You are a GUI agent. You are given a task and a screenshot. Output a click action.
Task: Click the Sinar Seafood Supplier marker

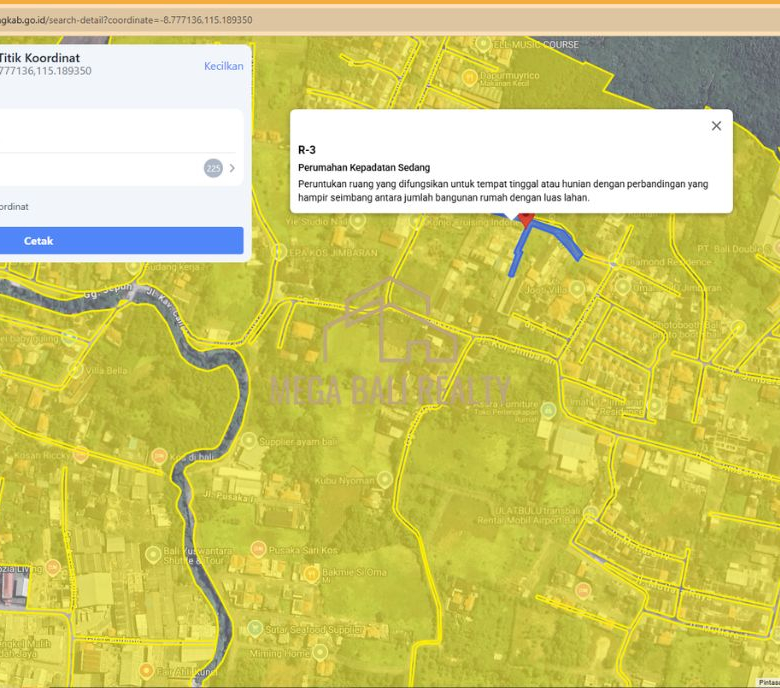254,629
